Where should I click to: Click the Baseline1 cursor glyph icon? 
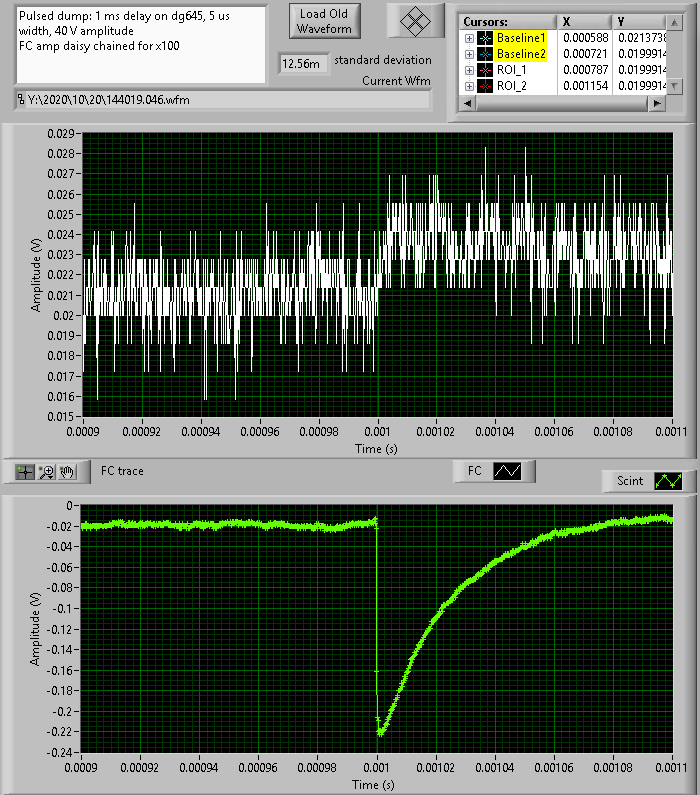pyautogui.click(x=484, y=37)
